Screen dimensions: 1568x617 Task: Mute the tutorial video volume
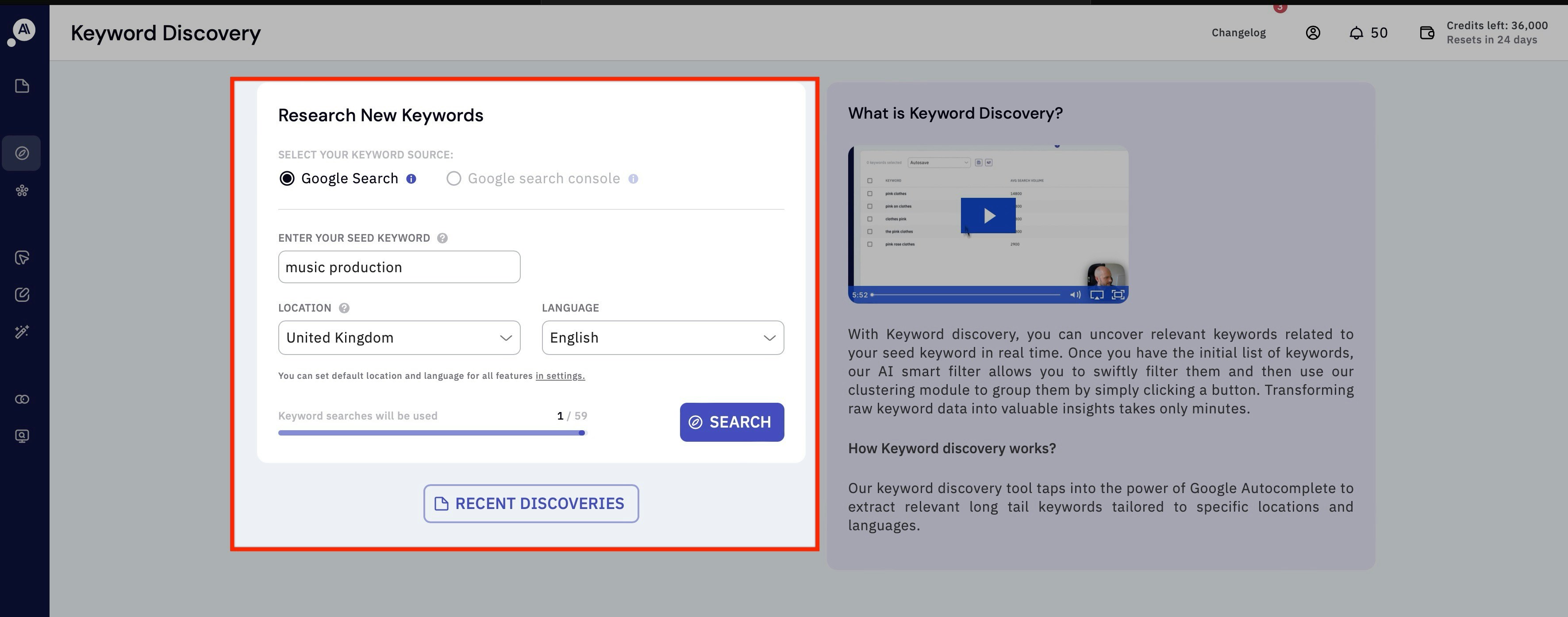point(1075,295)
